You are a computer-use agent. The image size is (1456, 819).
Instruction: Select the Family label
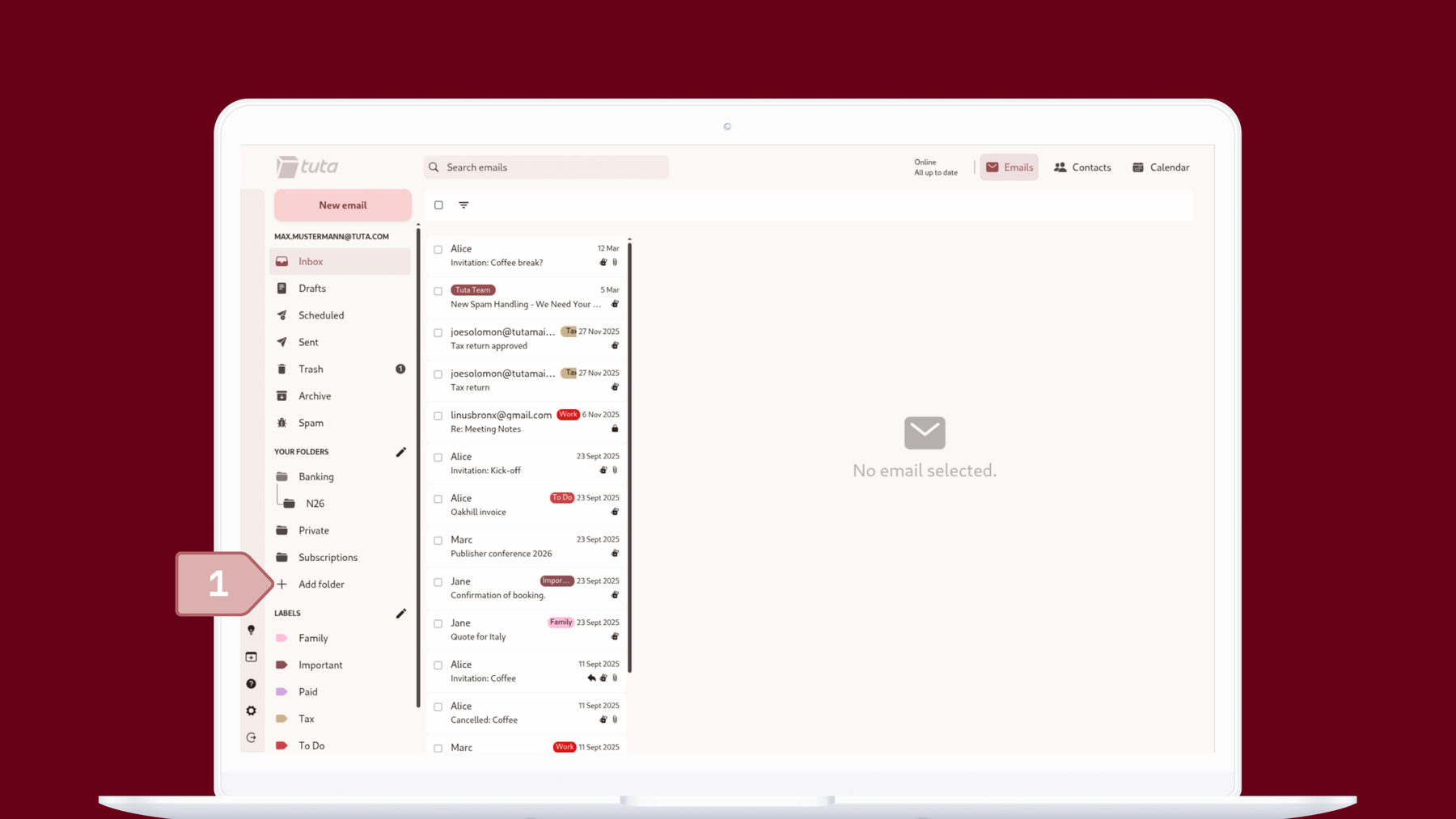340,638
